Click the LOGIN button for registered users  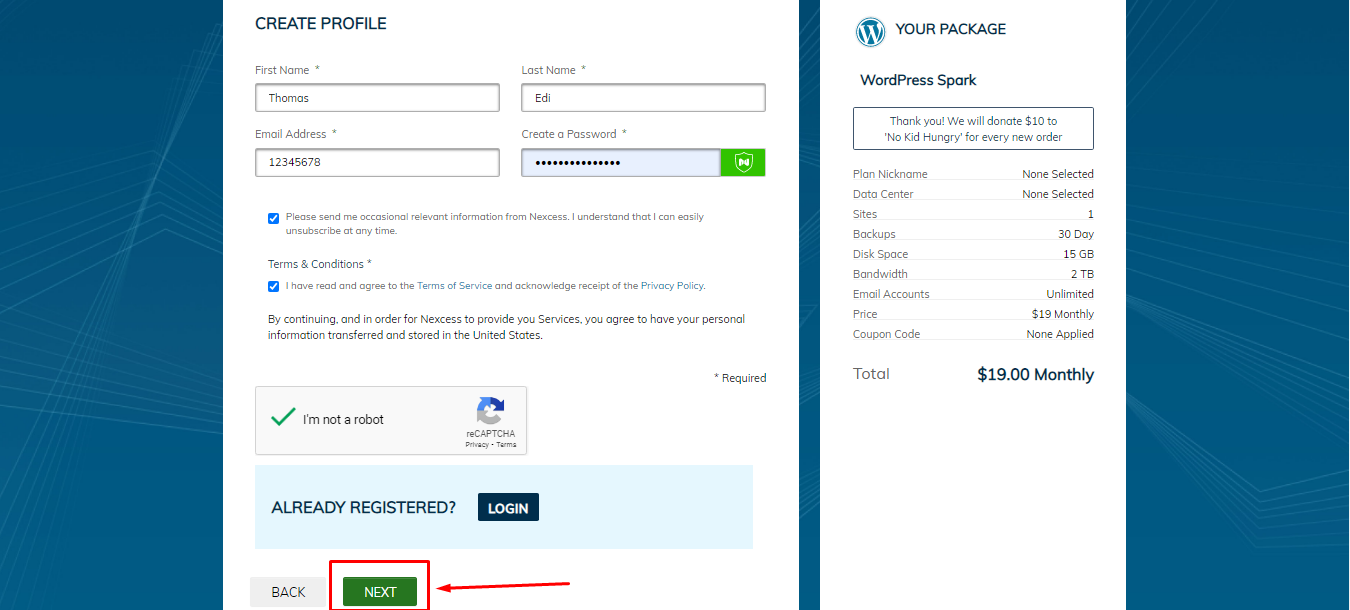point(508,507)
